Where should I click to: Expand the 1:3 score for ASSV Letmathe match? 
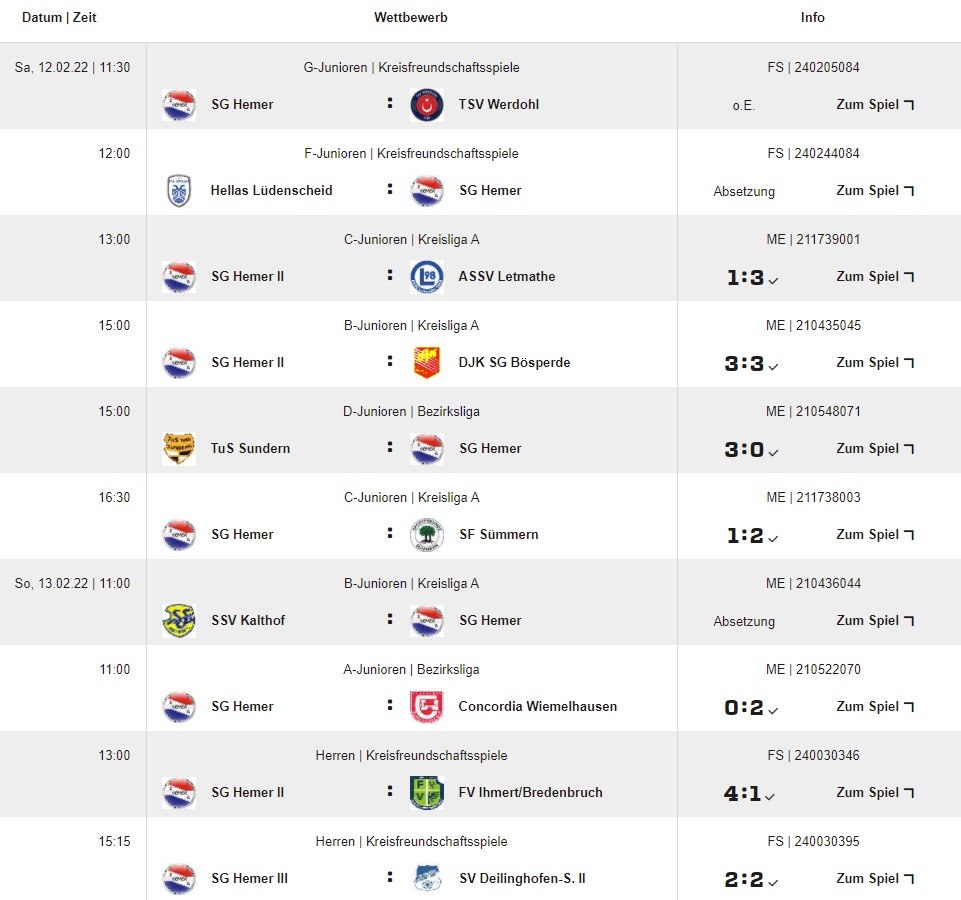pos(752,278)
